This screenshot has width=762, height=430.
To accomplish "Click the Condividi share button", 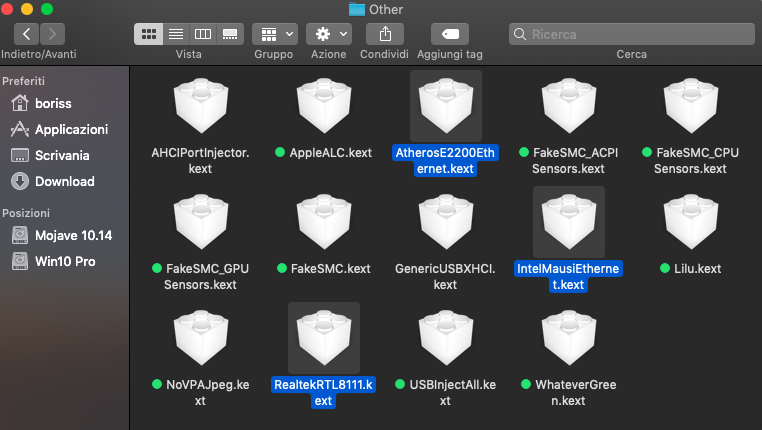I will point(385,34).
